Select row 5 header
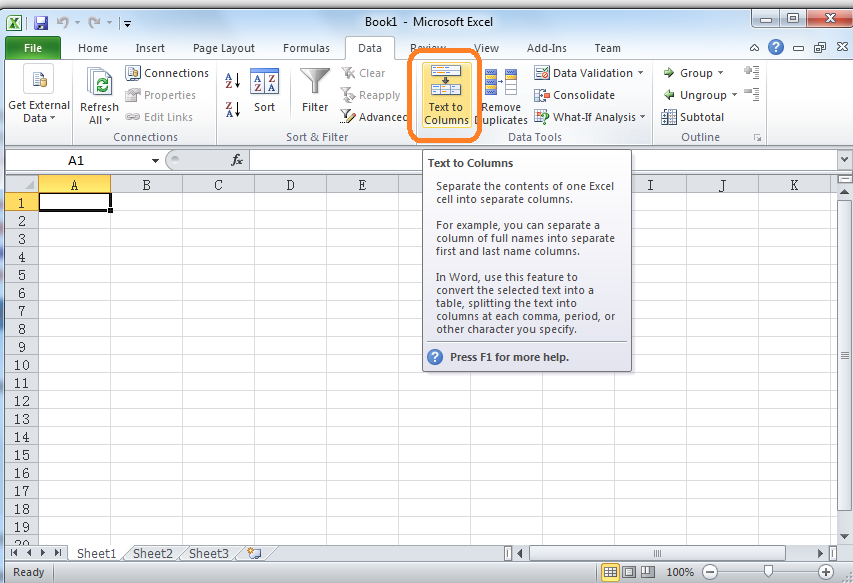Screen dimensions: 853x583 [22, 275]
